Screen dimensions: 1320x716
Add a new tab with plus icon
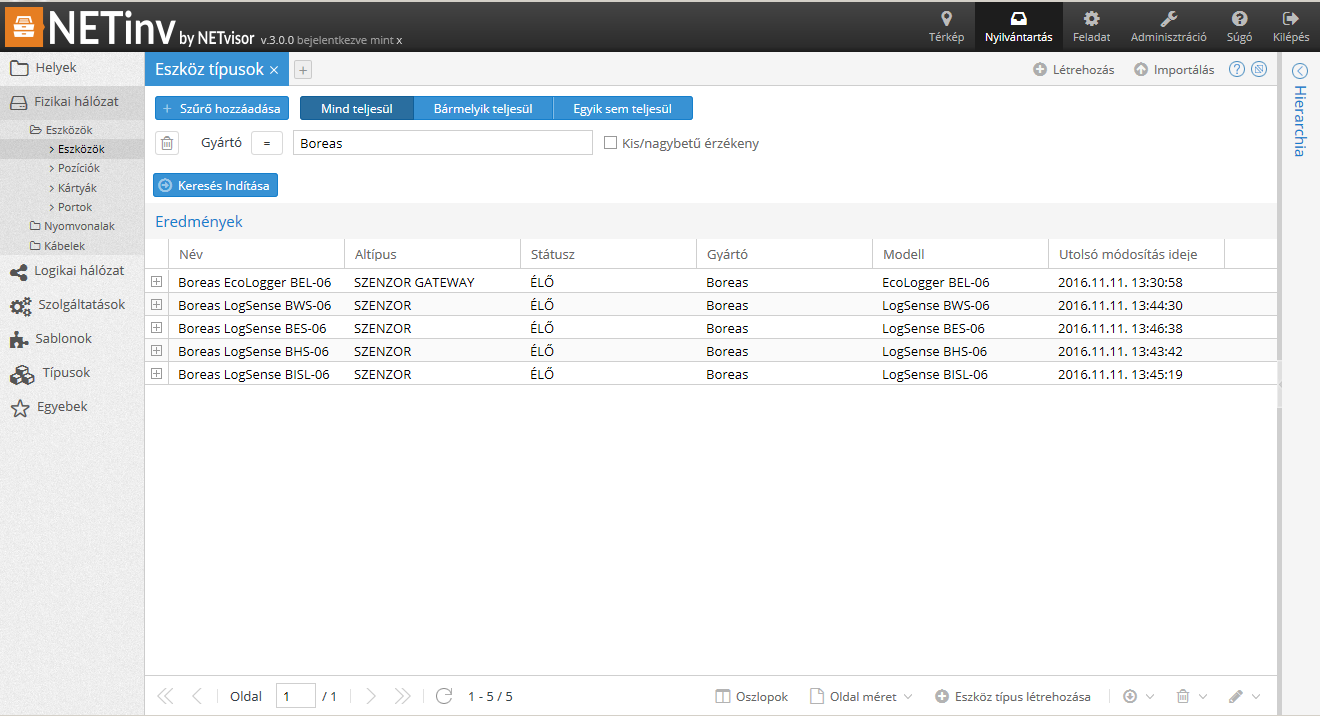pos(303,69)
